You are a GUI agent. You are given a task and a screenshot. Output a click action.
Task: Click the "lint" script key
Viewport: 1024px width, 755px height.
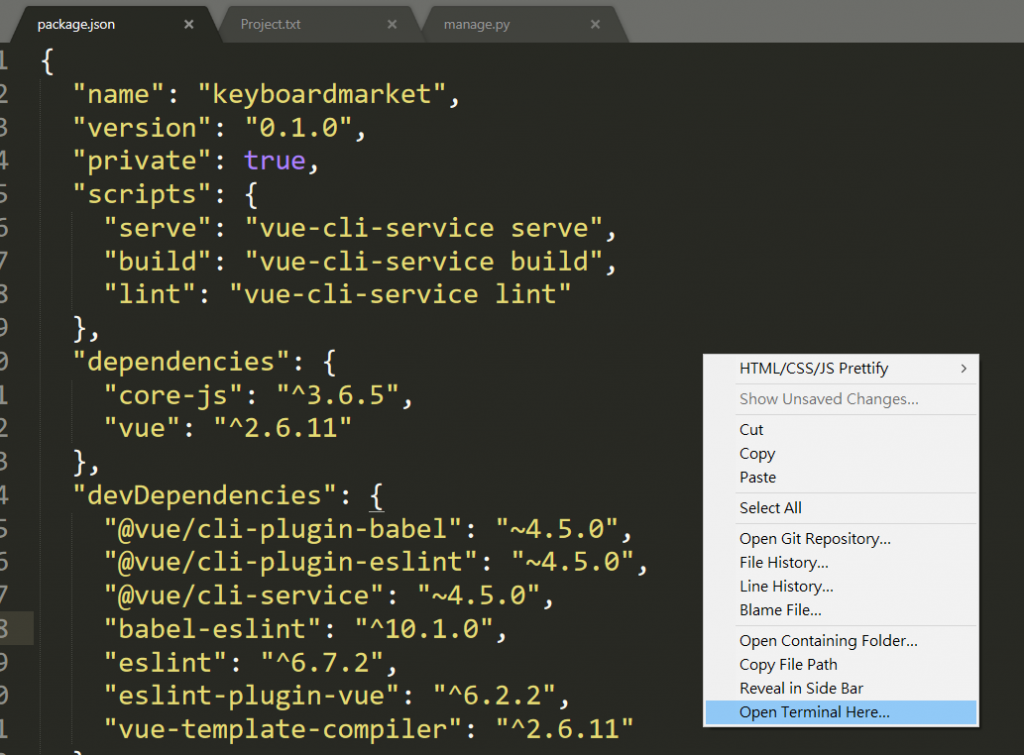pos(150,295)
